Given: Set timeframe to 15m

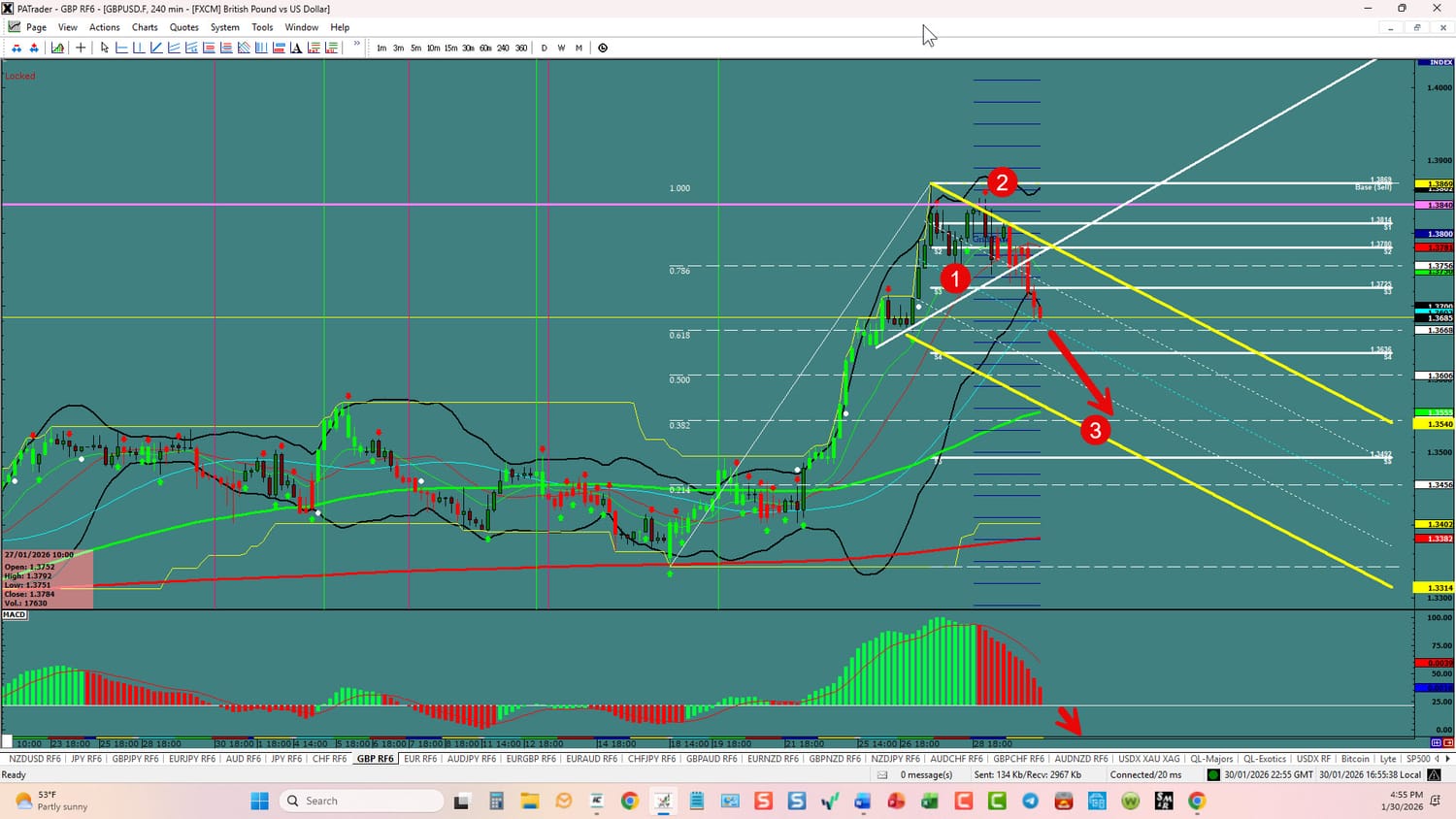Looking at the screenshot, I should pos(450,48).
